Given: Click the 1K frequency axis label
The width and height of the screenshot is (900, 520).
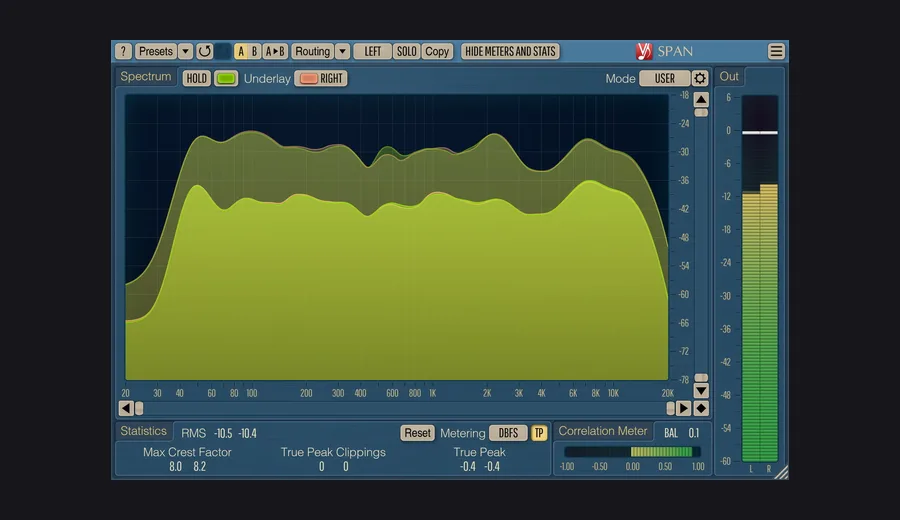Looking at the screenshot, I should coord(433,393).
